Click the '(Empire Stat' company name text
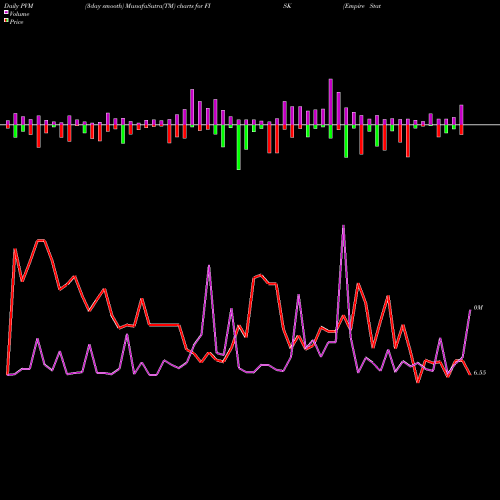This screenshot has width=500, height=500. [362, 6]
